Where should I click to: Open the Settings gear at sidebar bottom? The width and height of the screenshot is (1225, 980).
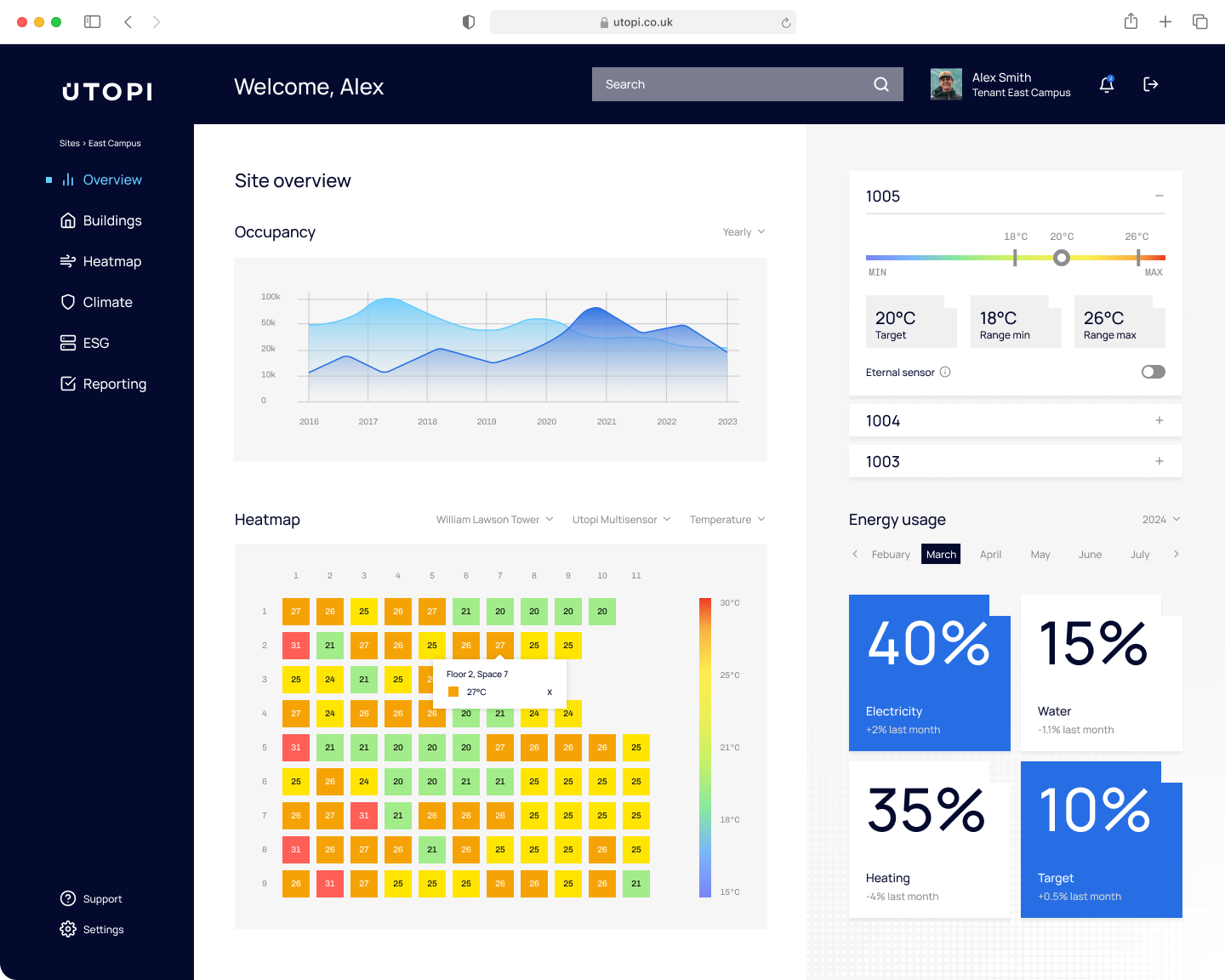click(68, 929)
